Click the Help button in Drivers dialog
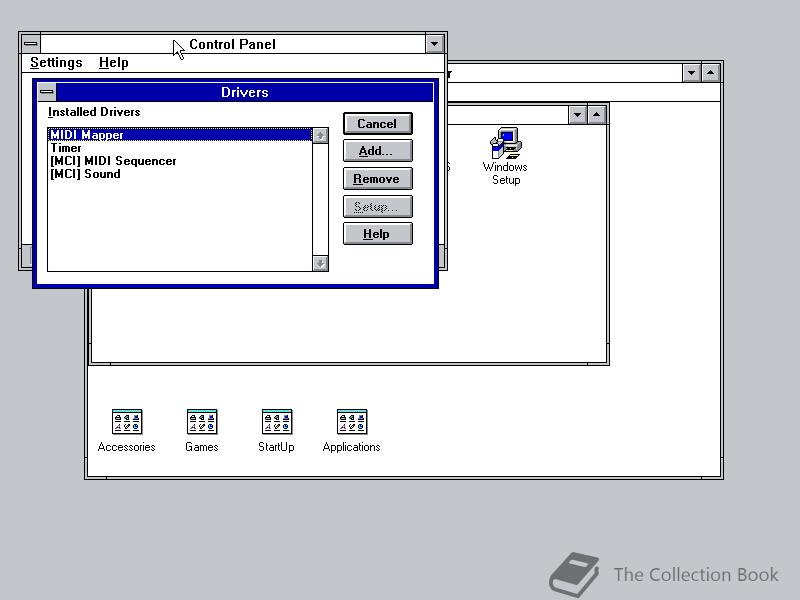Screen dimensions: 800x600 (378, 234)
